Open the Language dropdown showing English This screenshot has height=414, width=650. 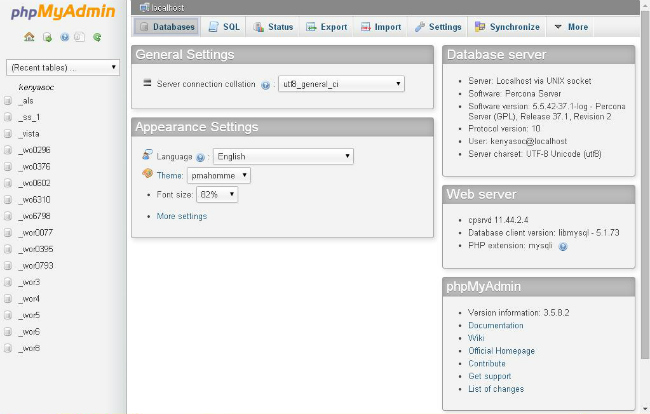click(x=283, y=156)
